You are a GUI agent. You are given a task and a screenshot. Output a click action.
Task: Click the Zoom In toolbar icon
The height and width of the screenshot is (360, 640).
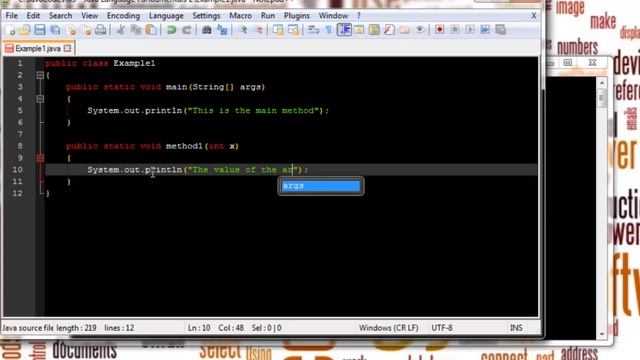[x=243, y=30]
